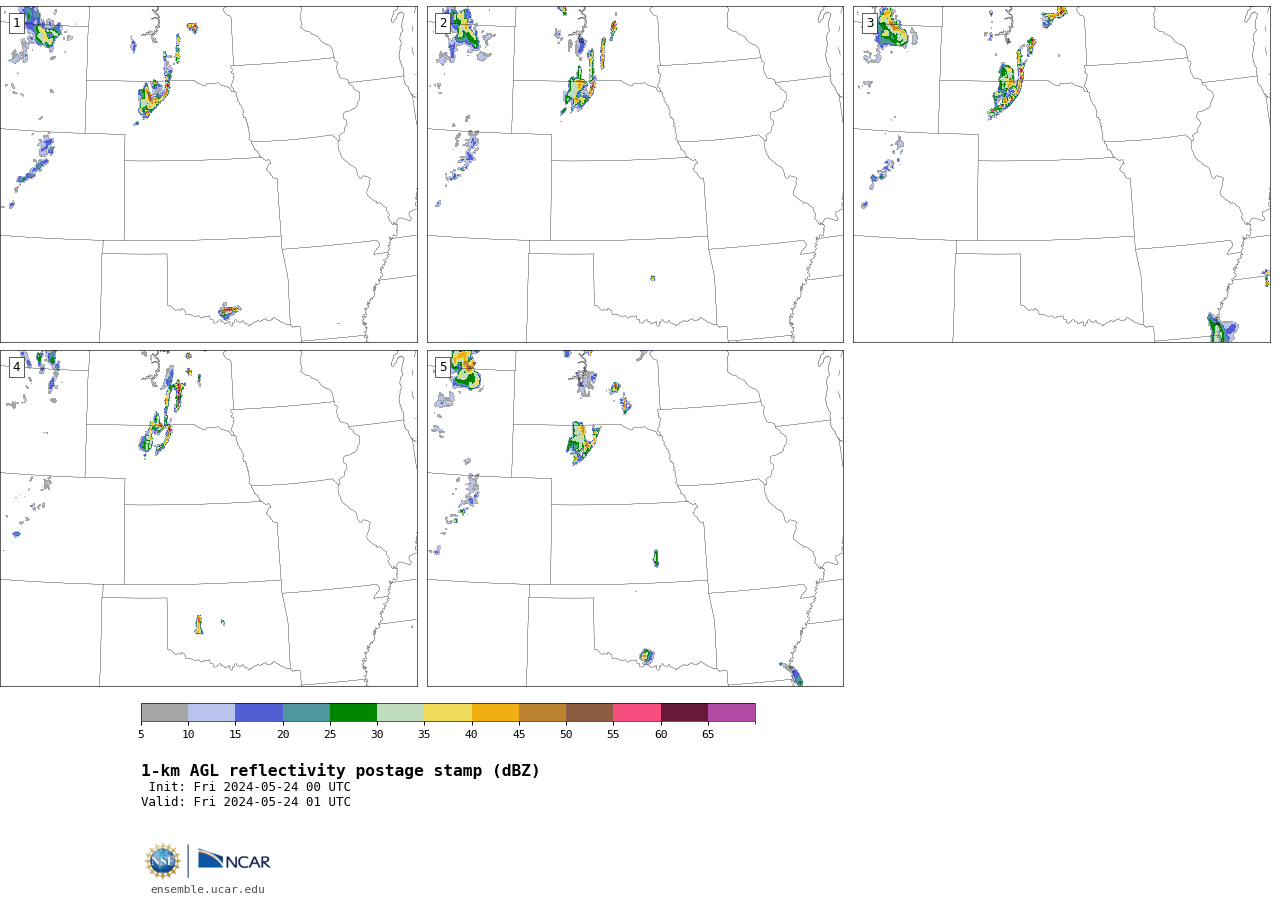Click the colorbar tick label 5
The image size is (1280, 901).
[141, 735]
